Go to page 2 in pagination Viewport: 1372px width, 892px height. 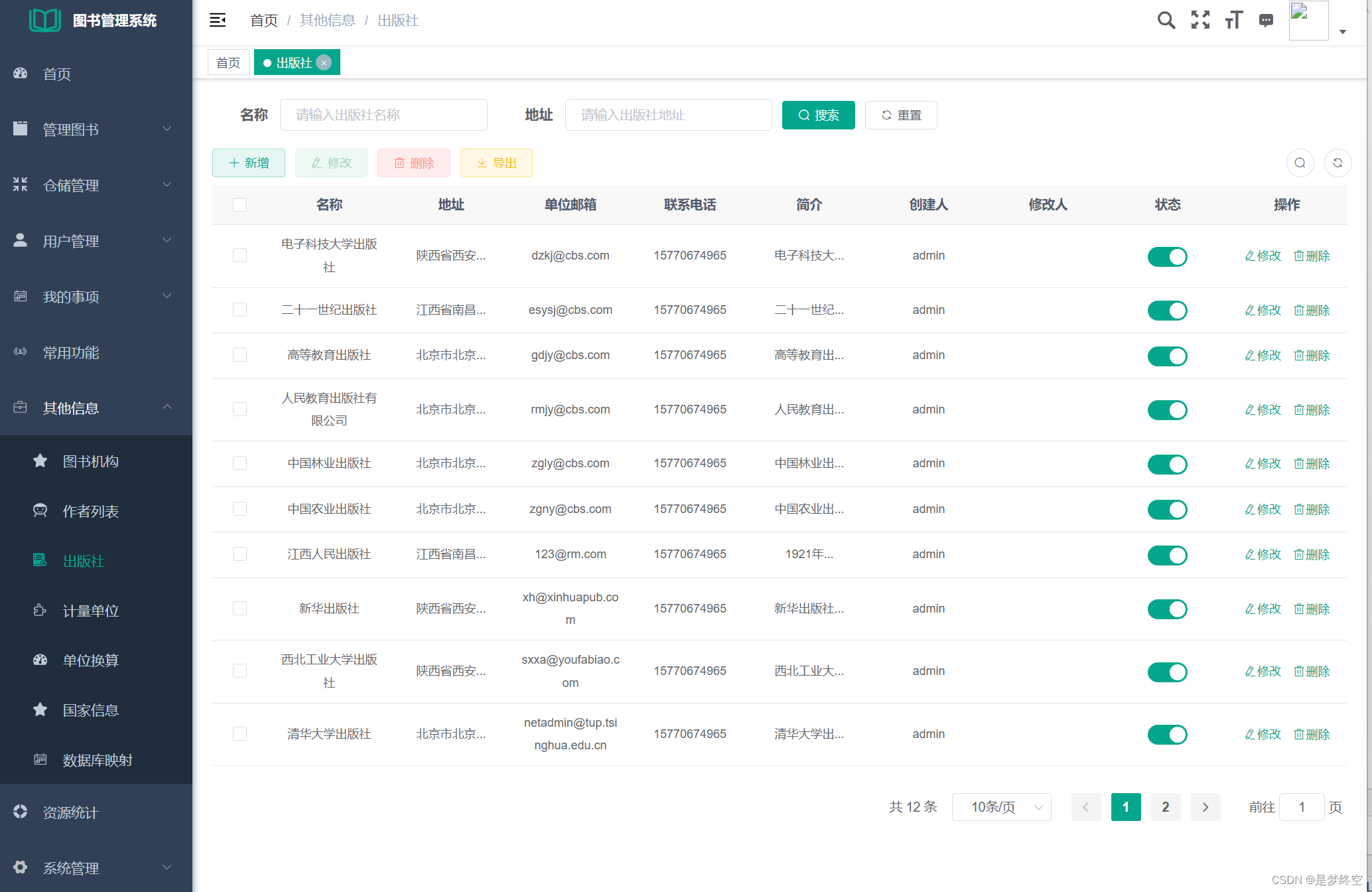click(x=1166, y=807)
